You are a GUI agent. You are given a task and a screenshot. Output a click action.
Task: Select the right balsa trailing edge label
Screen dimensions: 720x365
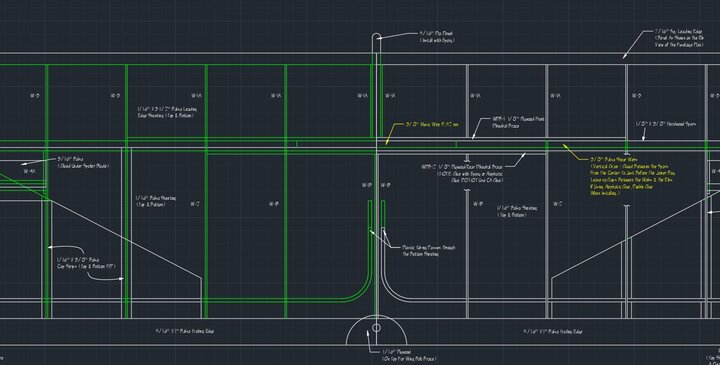tap(553, 331)
